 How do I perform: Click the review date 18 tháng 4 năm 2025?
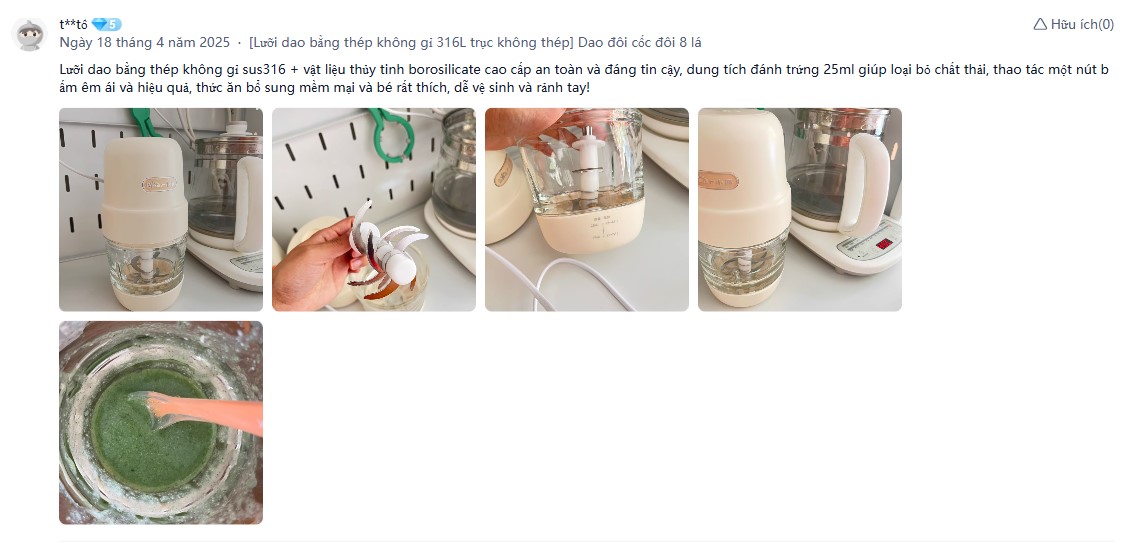(x=144, y=43)
